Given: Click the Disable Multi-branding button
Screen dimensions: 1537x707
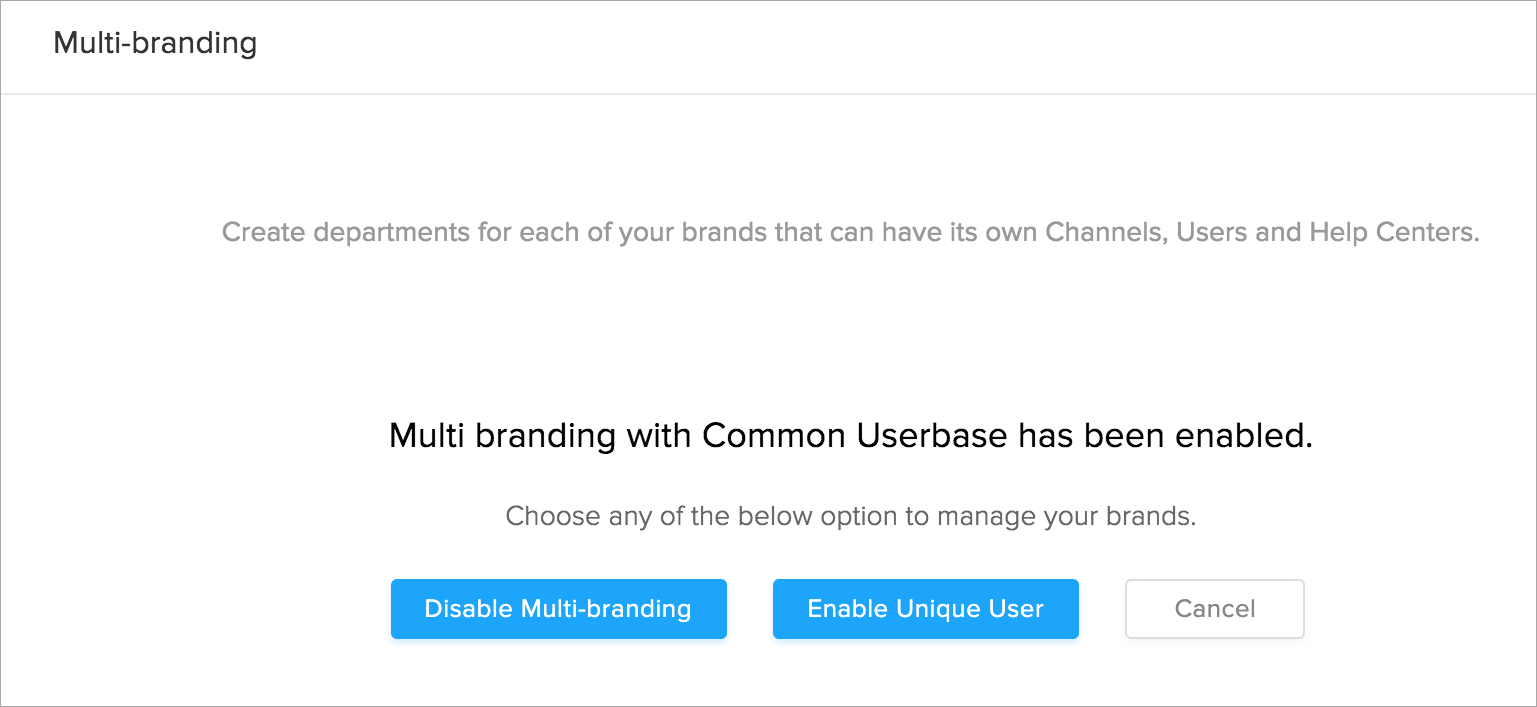Looking at the screenshot, I should [x=558, y=609].
